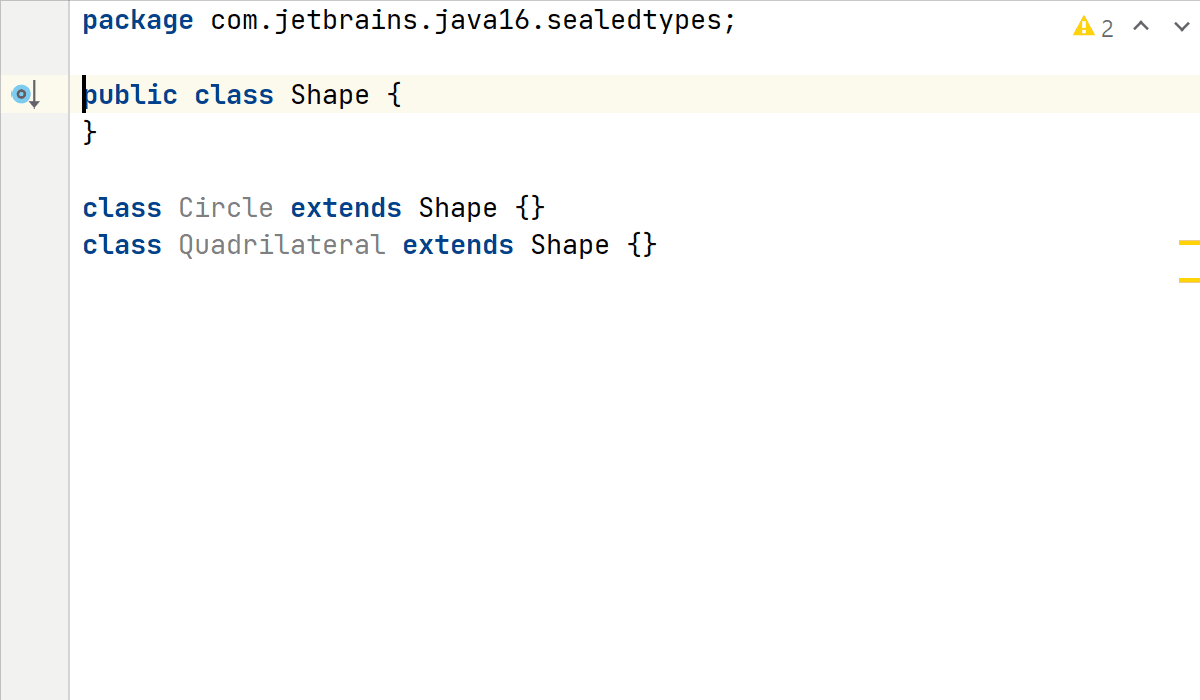Place the cursor on the package keyword

point(138,21)
